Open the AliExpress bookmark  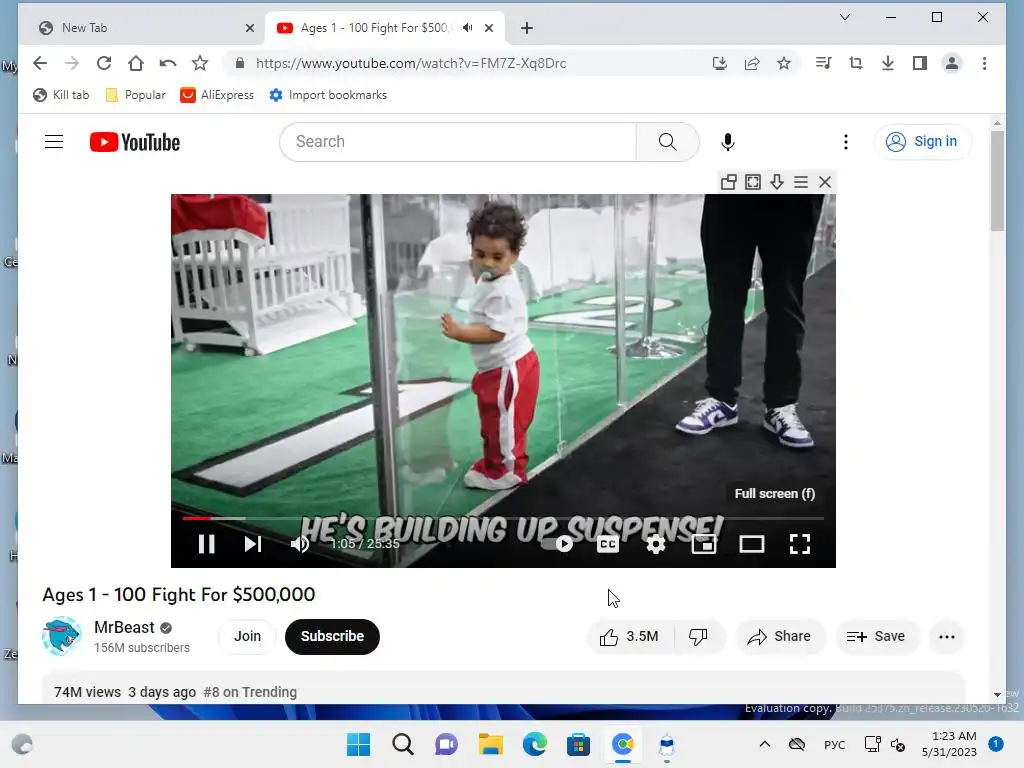click(x=217, y=95)
